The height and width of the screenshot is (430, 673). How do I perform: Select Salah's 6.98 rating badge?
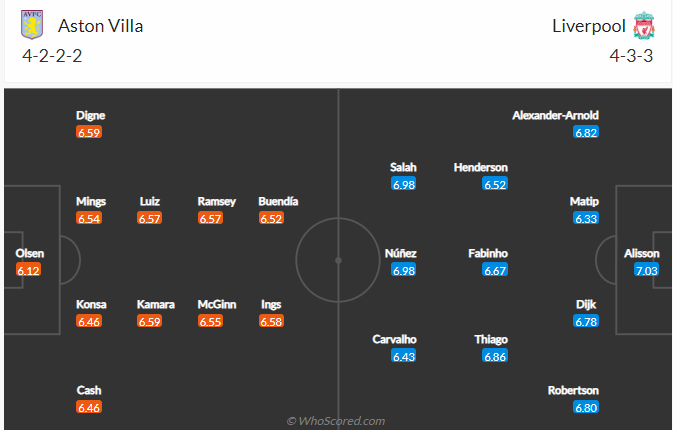(x=404, y=184)
